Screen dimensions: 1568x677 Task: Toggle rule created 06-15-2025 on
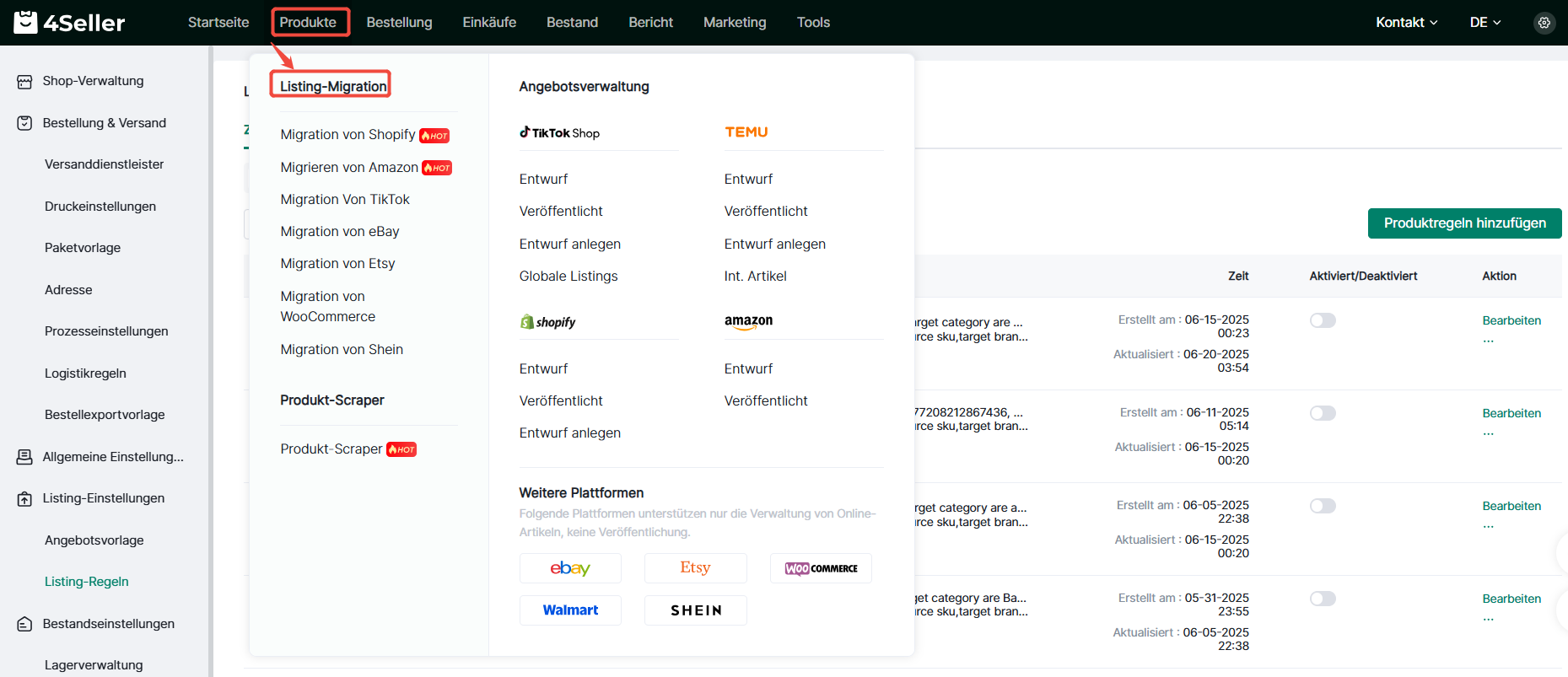pos(1323,320)
